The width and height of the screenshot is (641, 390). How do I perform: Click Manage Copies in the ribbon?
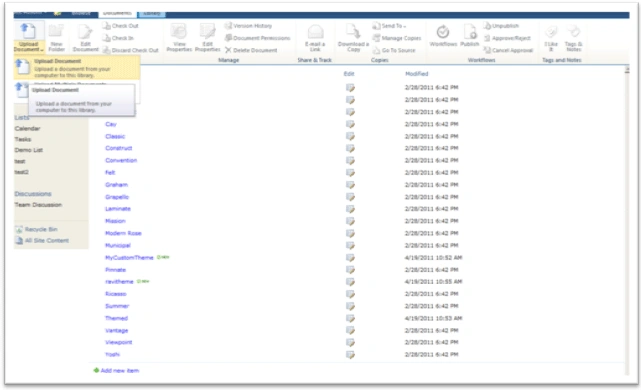(397, 38)
